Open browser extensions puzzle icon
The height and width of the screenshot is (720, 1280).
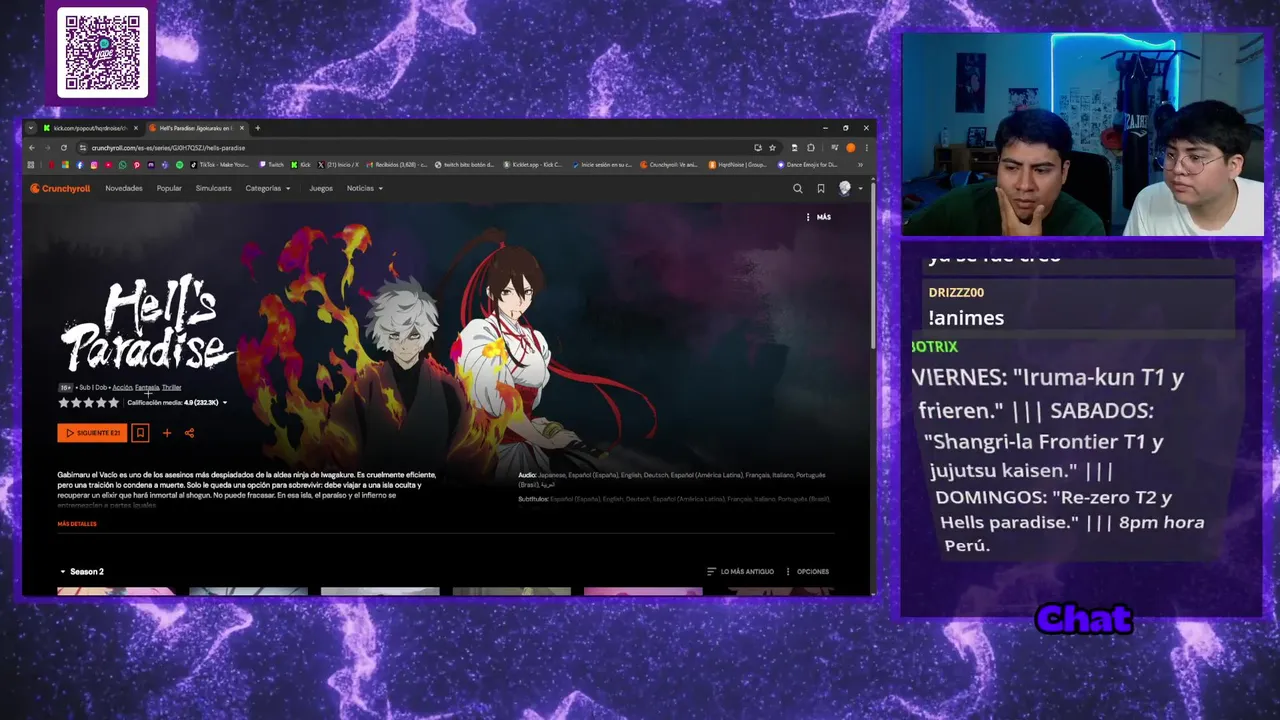click(810, 148)
